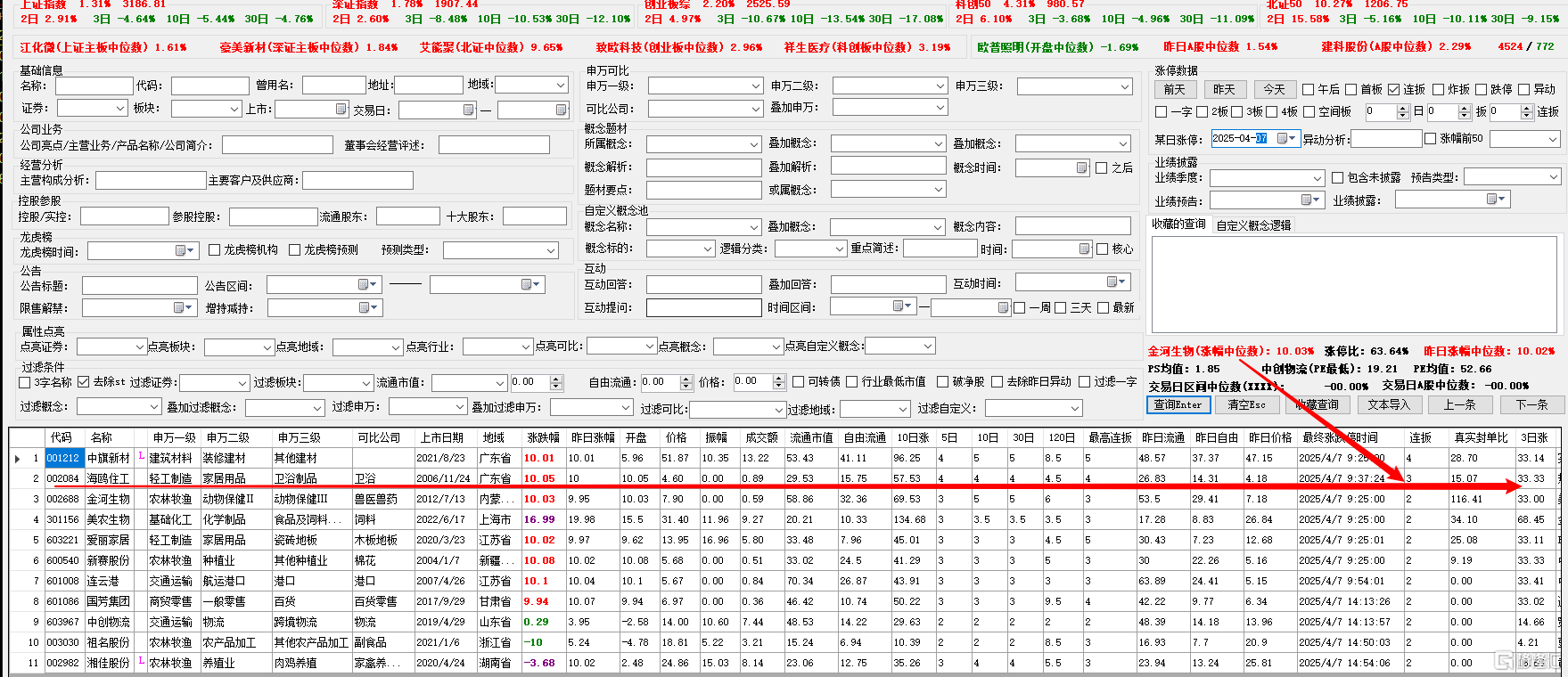This screenshot has height=677, width=1568.
Task: Open calendar icon of 时间区间 end date
Action: [1003, 307]
